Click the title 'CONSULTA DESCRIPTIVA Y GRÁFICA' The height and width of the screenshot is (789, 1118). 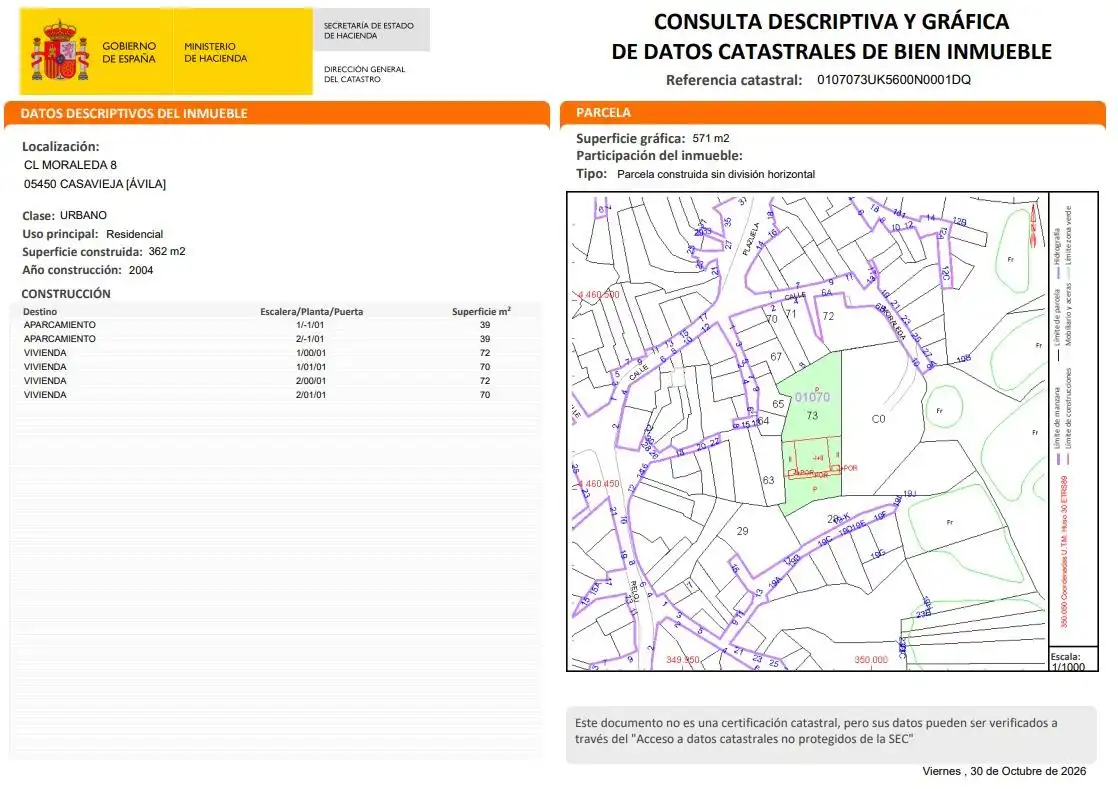(831, 21)
